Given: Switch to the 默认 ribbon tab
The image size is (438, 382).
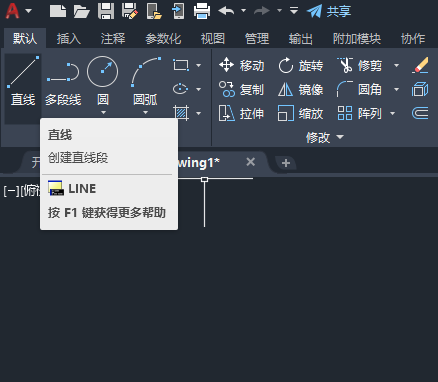Looking at the screenshot, I should [x=25, y=39].
